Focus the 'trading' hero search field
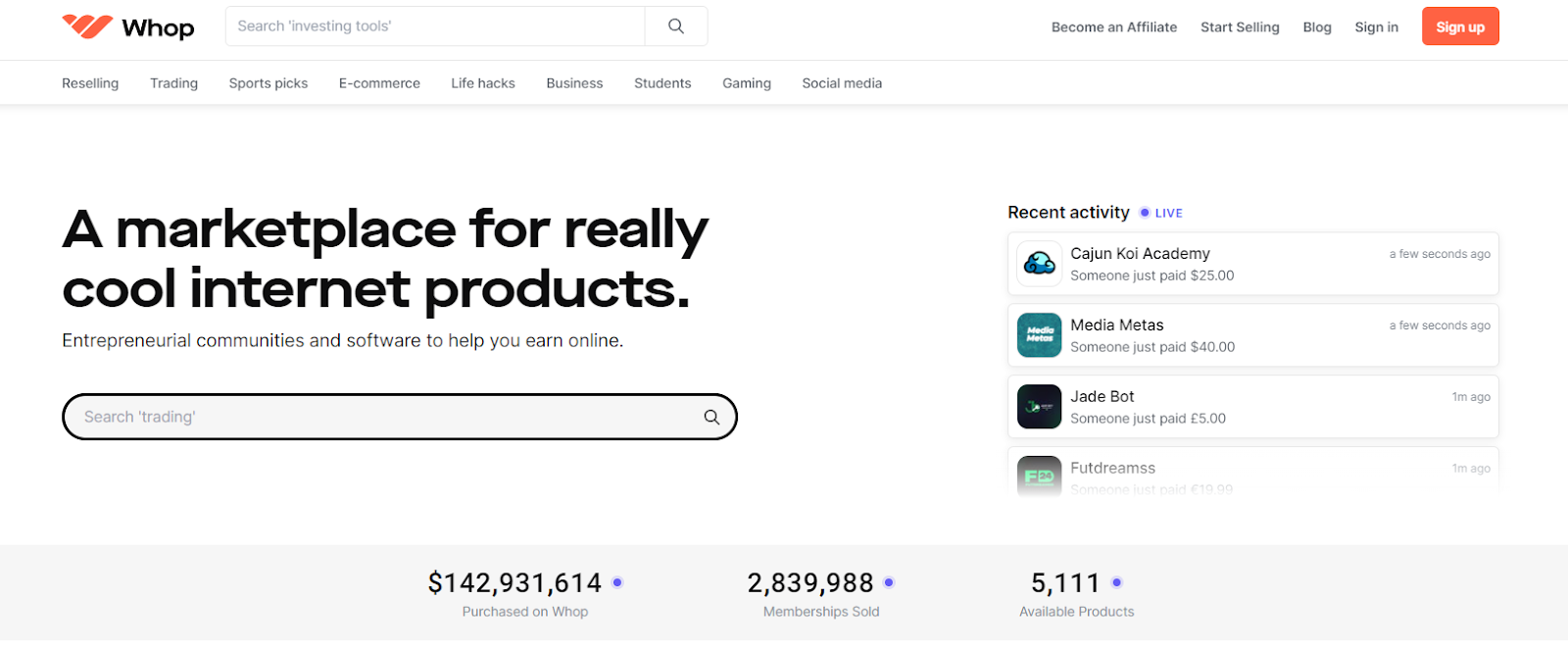This screenshot has height=651, width=1568. 400,417
